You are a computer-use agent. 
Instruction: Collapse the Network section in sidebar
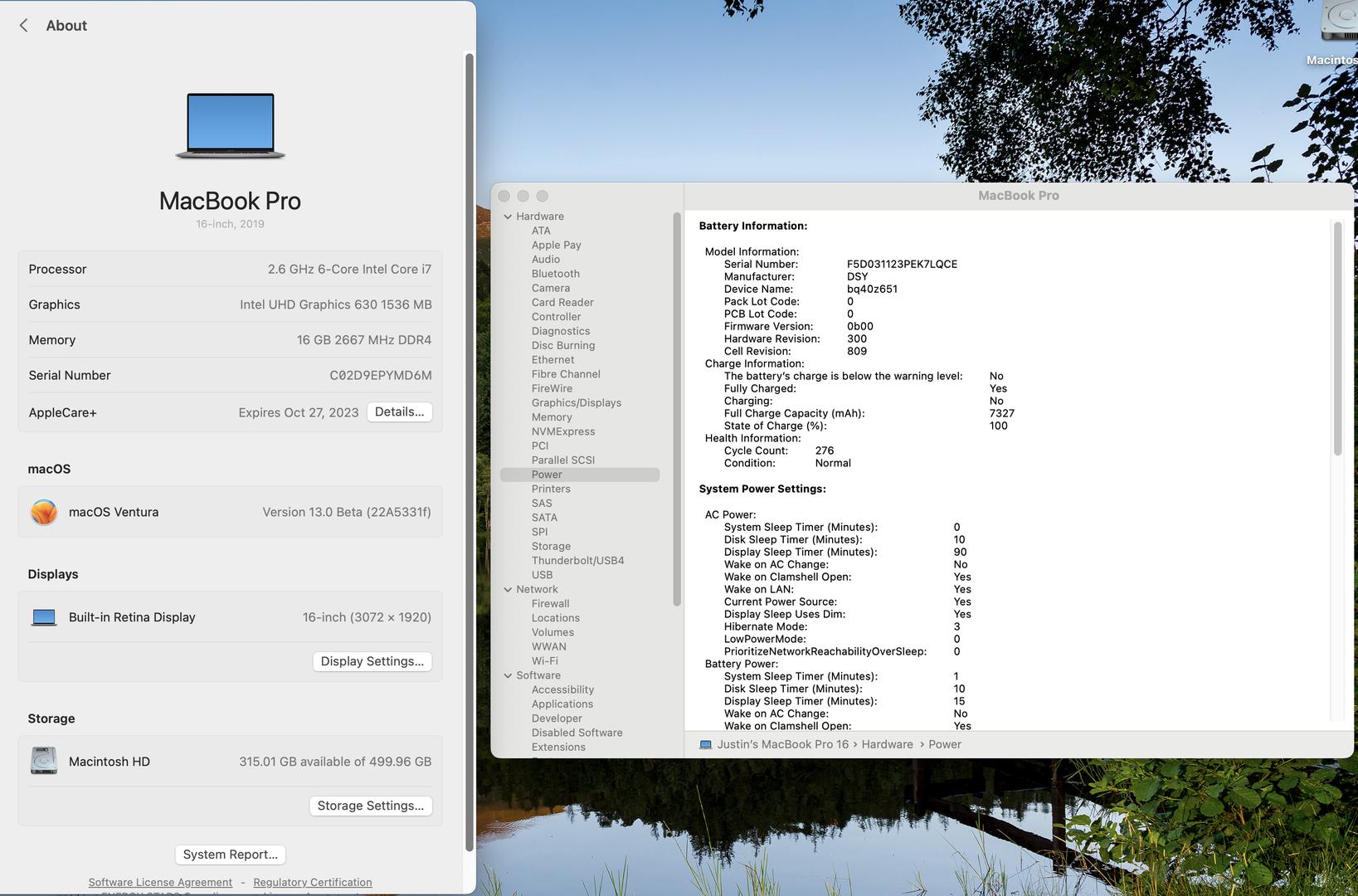tap(508, 590)
